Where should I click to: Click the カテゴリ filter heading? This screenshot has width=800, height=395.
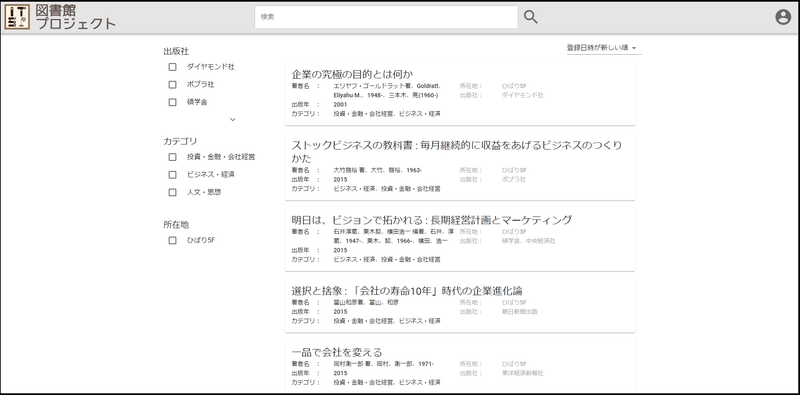point(180,141)
